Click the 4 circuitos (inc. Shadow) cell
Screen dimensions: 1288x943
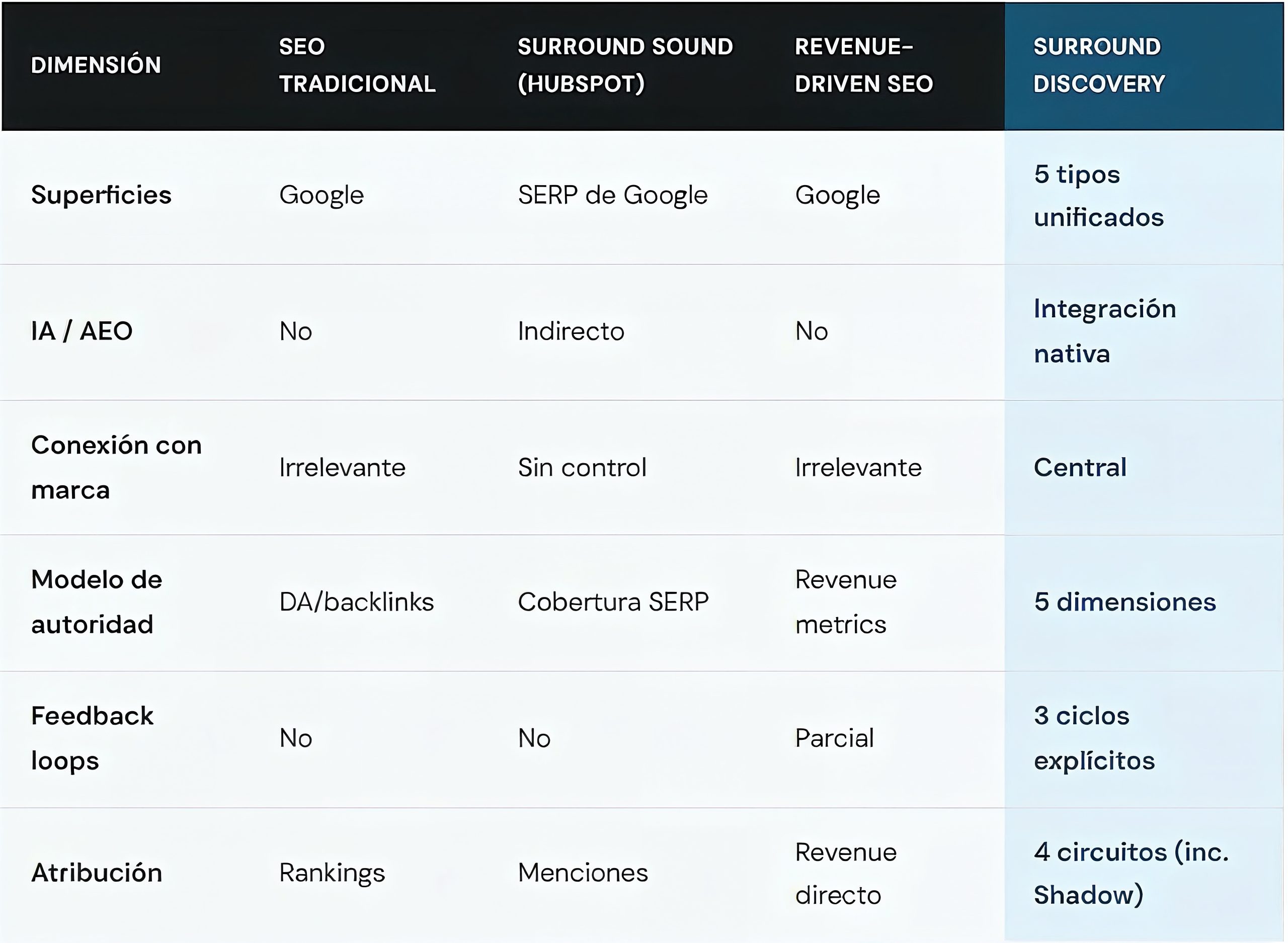point(1131,873)
